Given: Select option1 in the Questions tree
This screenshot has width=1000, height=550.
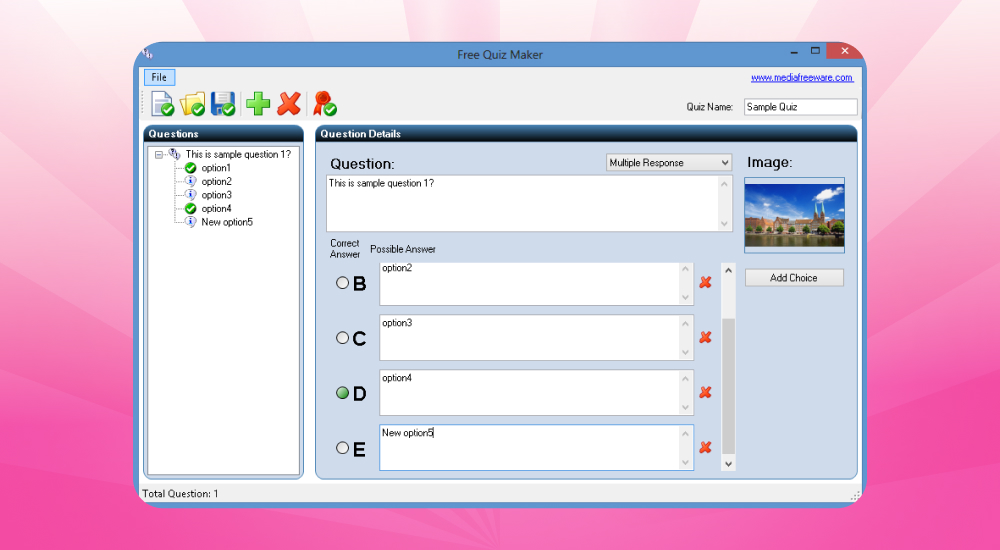Looking at the screenshot, I should (x=216, y=168).
